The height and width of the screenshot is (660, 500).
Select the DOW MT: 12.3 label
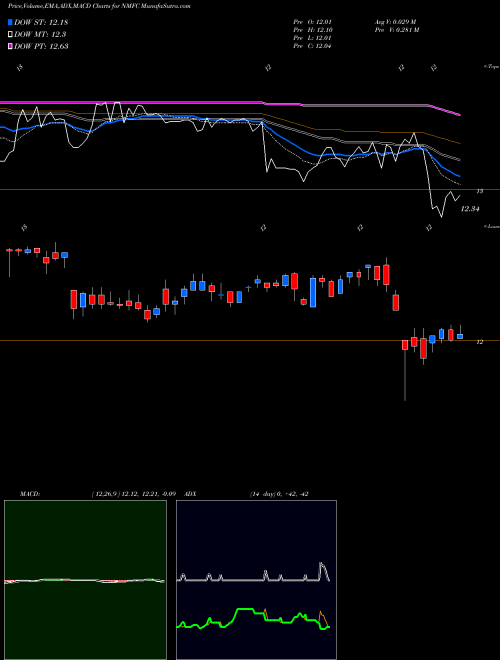point(40,35)
